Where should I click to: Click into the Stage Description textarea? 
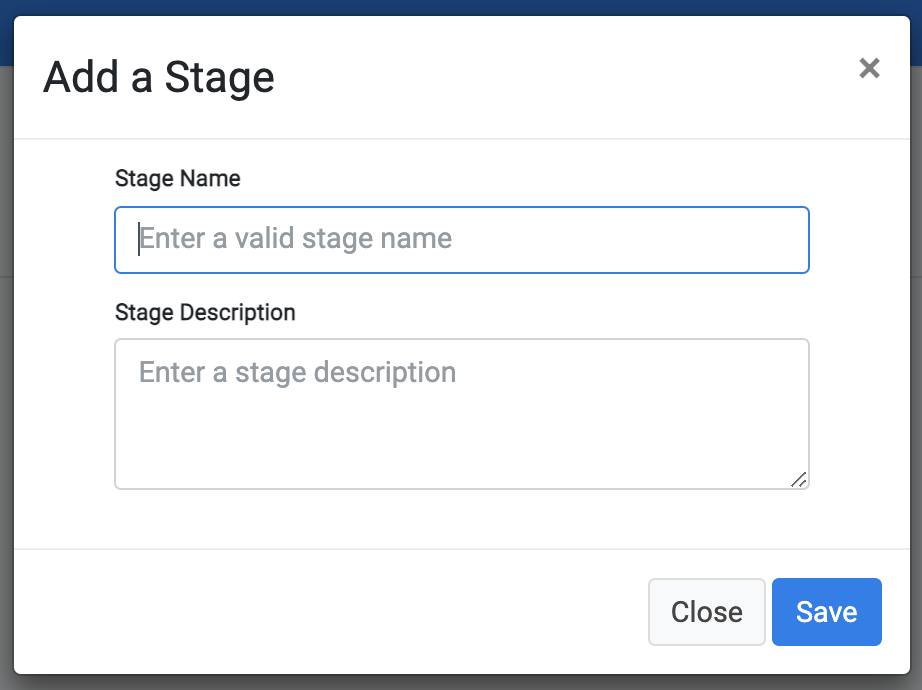[x=462, y=414]
